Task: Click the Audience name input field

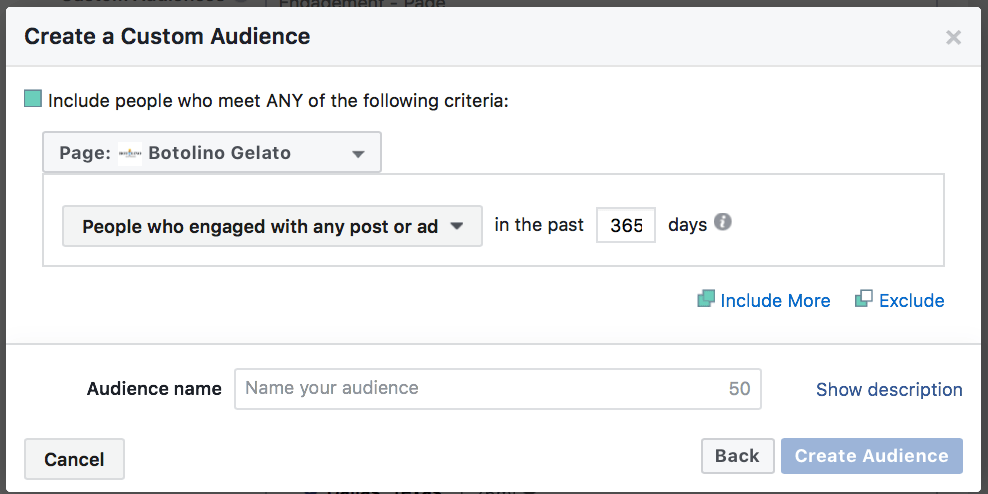Action: [x=498, y=389]
